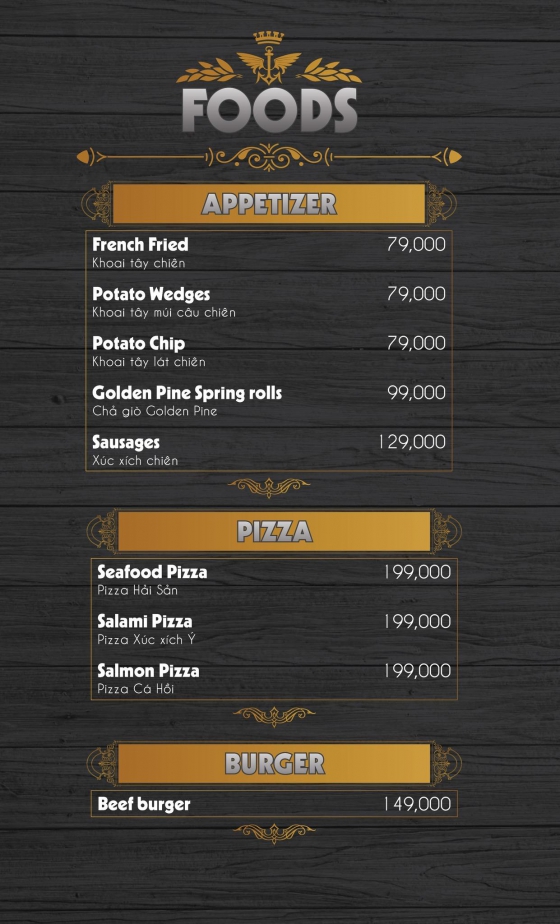Click the ornate divider scroll under FOODS
Viewport: 560px width, 924px height.
click(269, 157)
